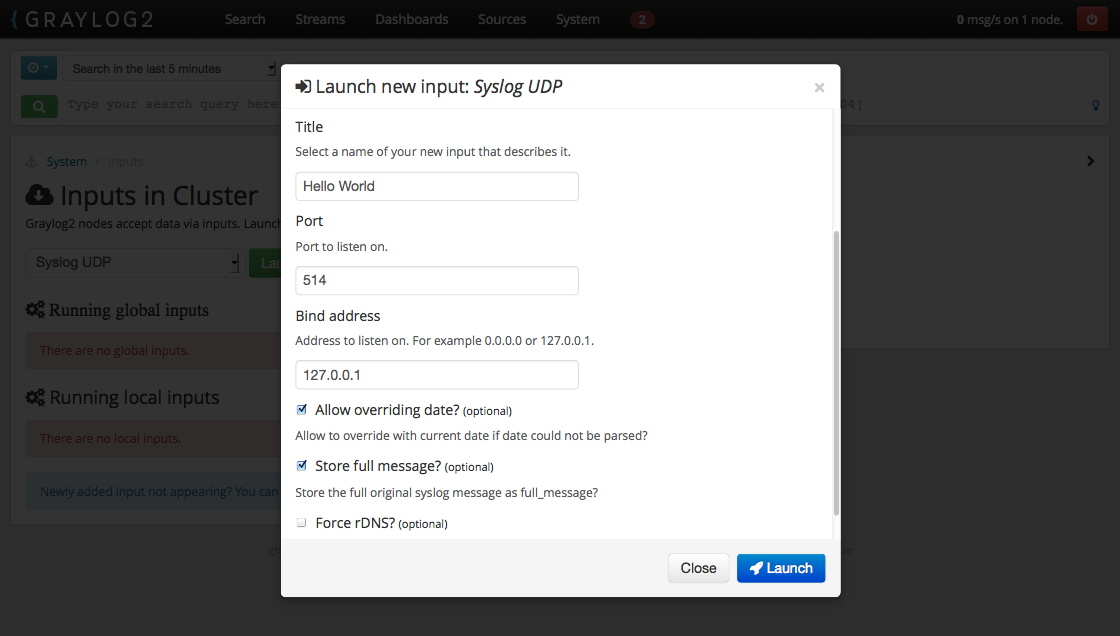Open the time range type dropdown

39,68
